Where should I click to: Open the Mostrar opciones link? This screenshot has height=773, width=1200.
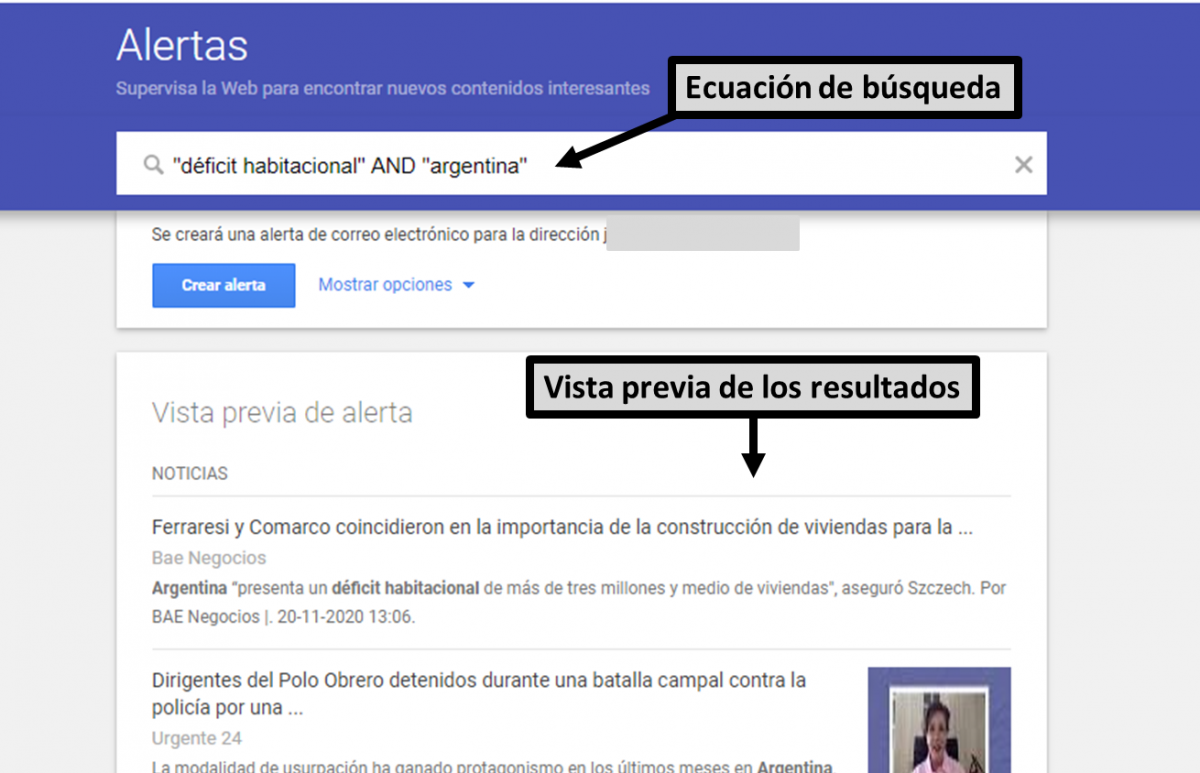coord(385,285)
